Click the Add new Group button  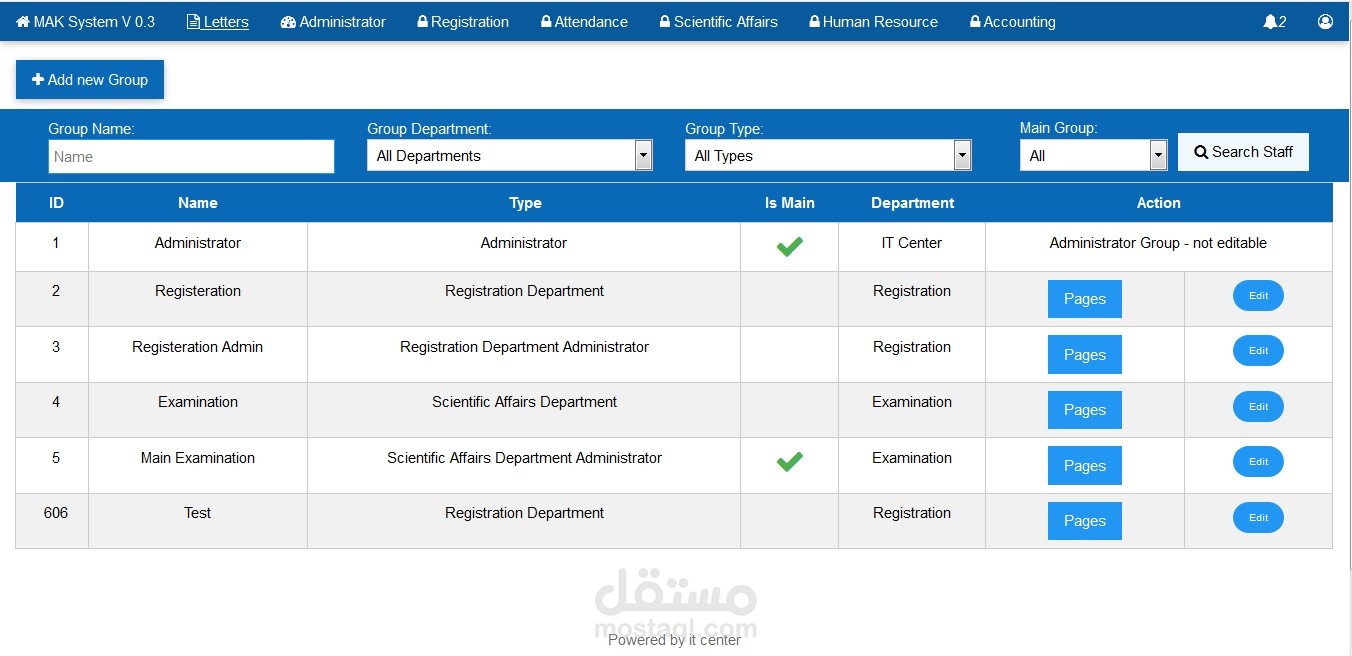[90, 80]
